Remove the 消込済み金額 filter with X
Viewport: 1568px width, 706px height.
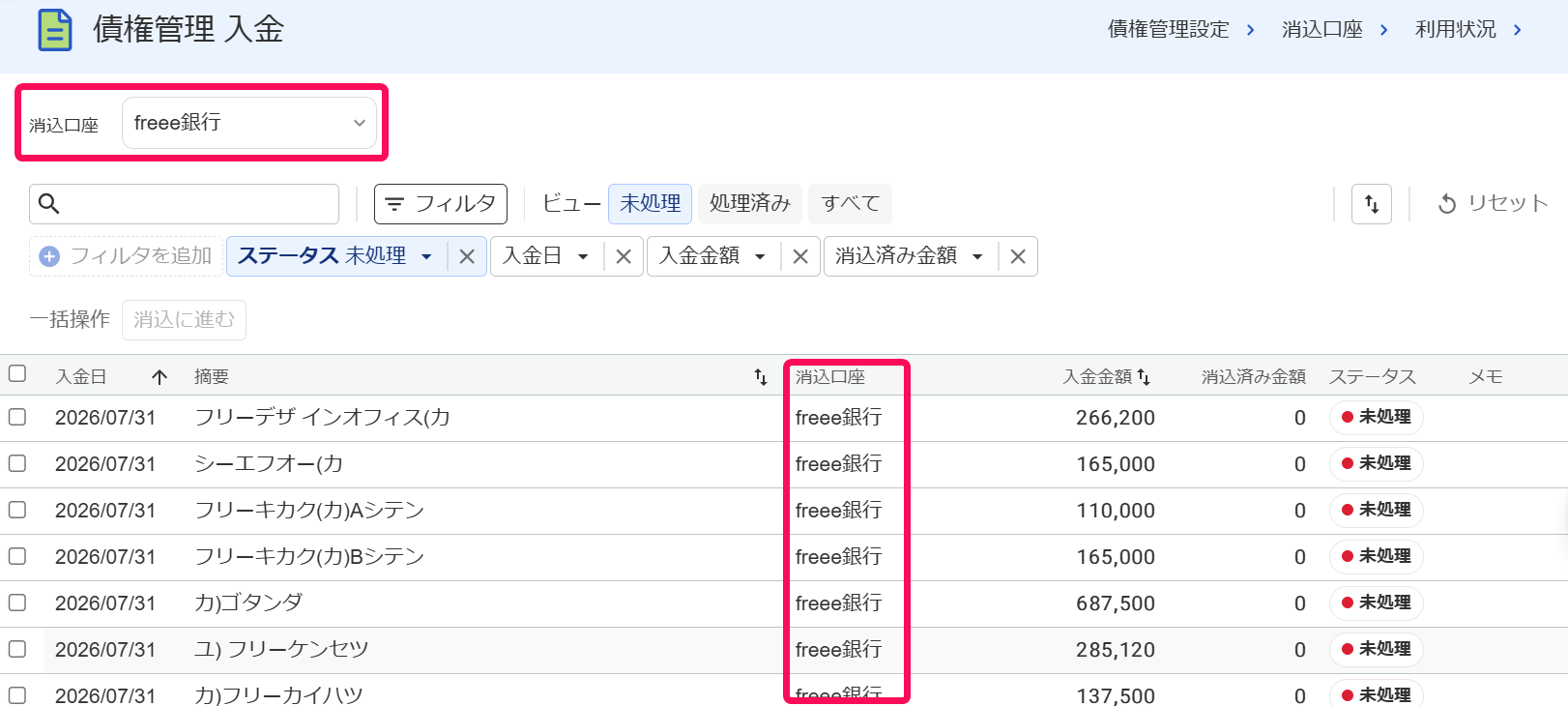coord(1018,256)
